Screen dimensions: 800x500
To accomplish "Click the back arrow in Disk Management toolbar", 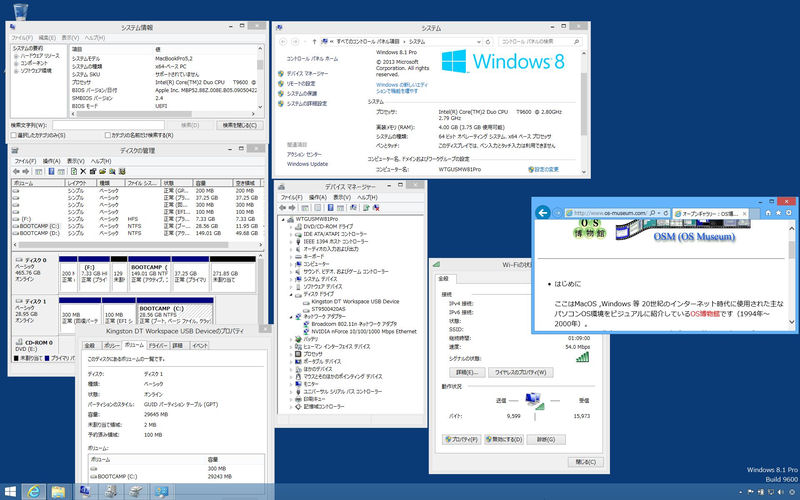I will [x=17, y=172].
